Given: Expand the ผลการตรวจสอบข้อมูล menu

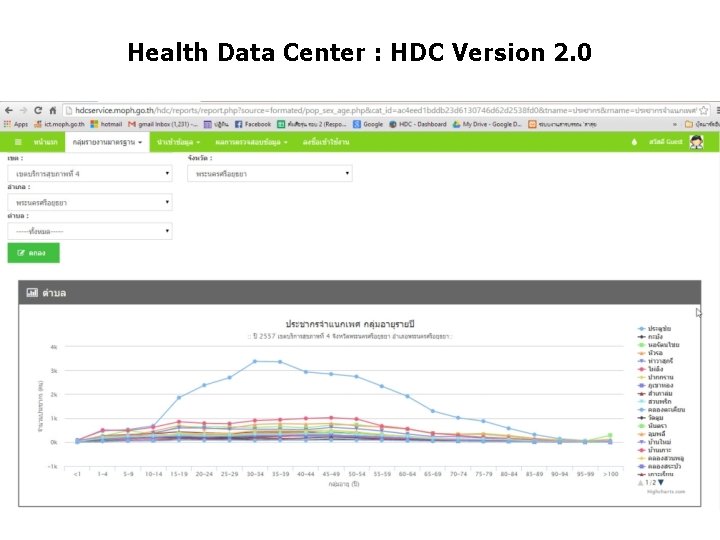Looking at the screenshot, I should (251, 142).
